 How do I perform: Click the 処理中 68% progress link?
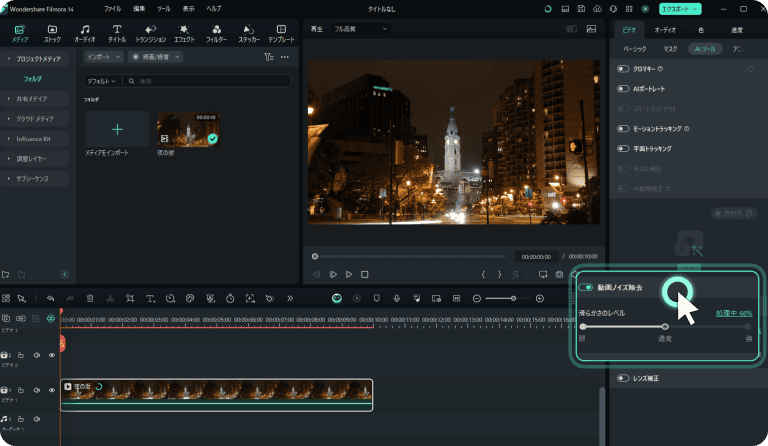tap(734, 313)
